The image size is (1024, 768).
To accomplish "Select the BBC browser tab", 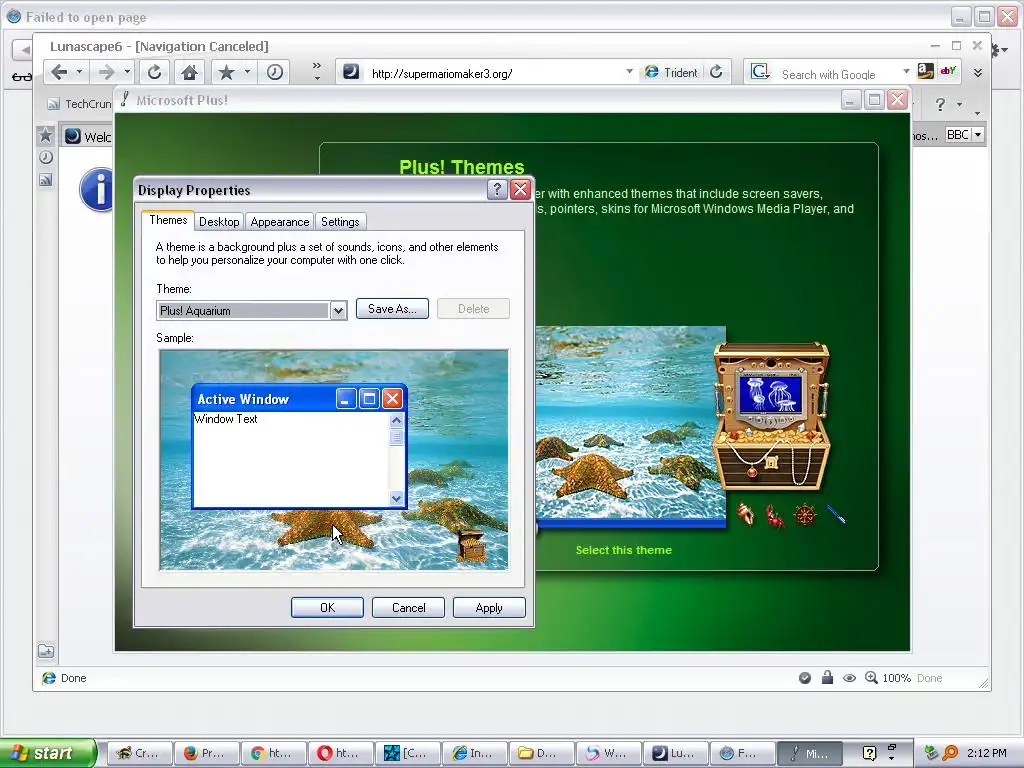I will [957, 135].
